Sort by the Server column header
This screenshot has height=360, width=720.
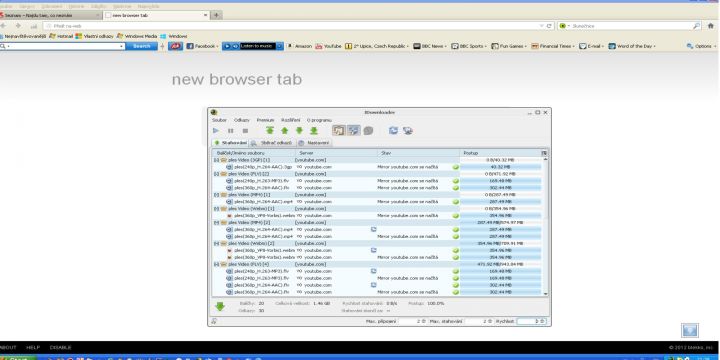coord(337,153)
